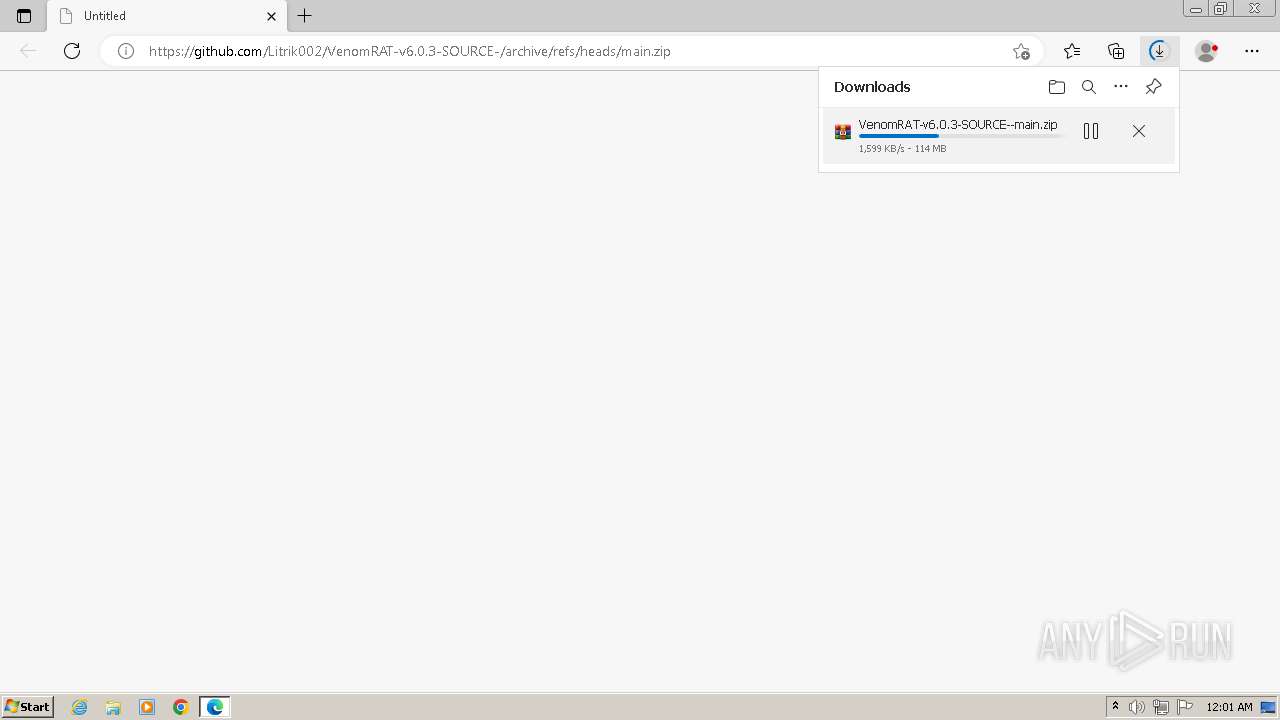
Task: Minimize the Edge browser window
Action: (x=1196, y=9)
